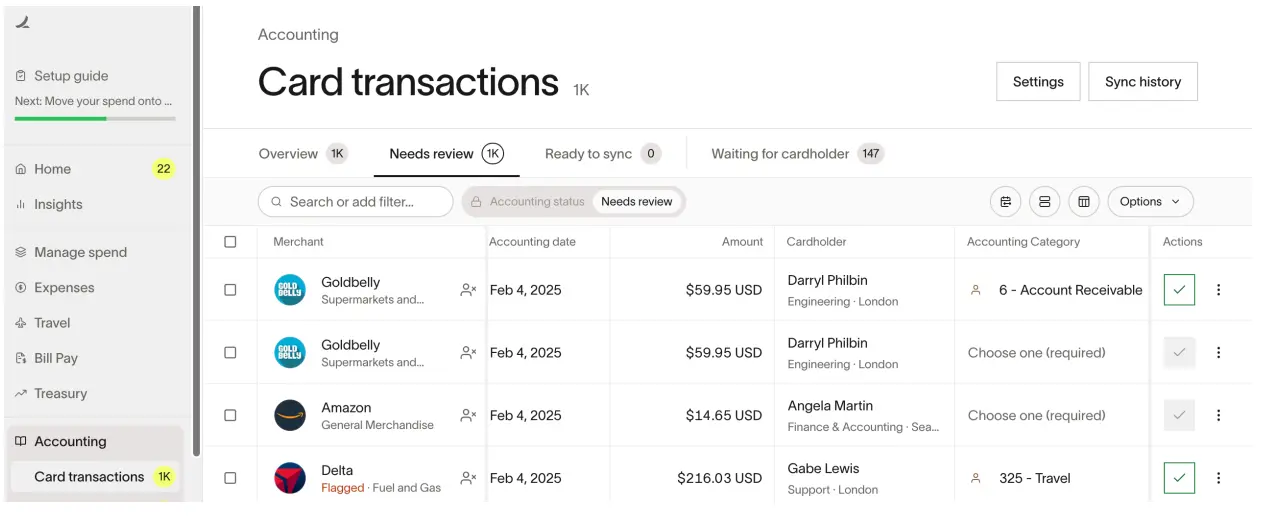Click the group-by list icon in toolbar
Image resolution: width=1262 pixels, height=521 pixels.
pos(1006,202)
